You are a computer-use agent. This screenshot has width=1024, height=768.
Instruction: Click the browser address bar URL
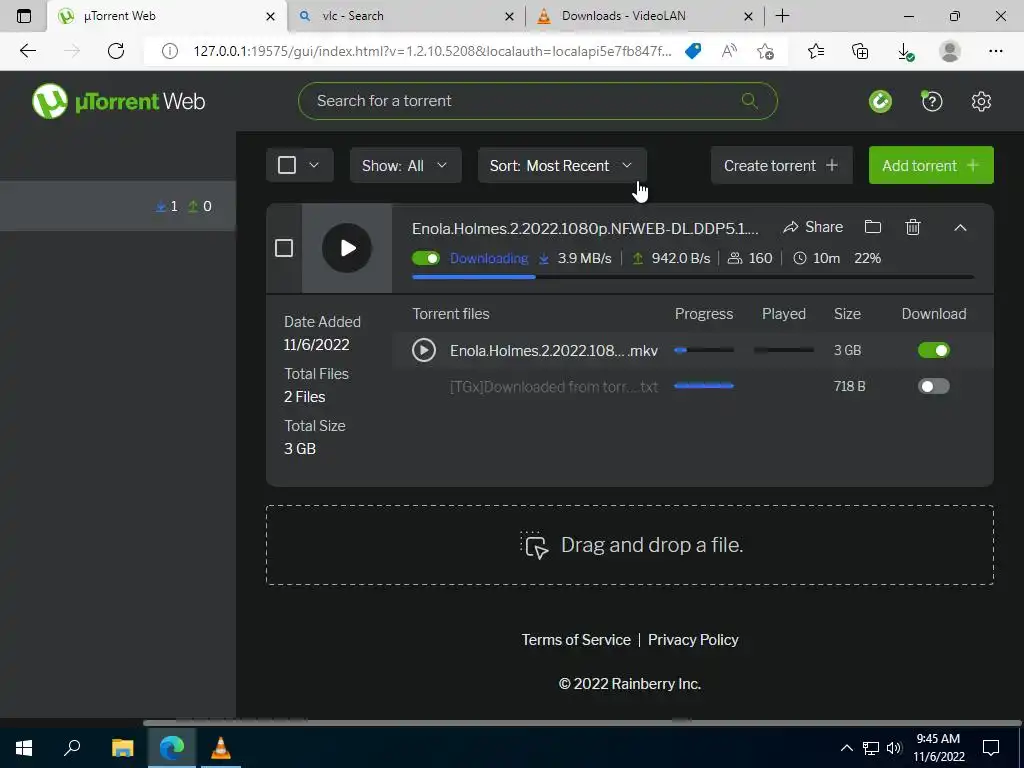432,51
